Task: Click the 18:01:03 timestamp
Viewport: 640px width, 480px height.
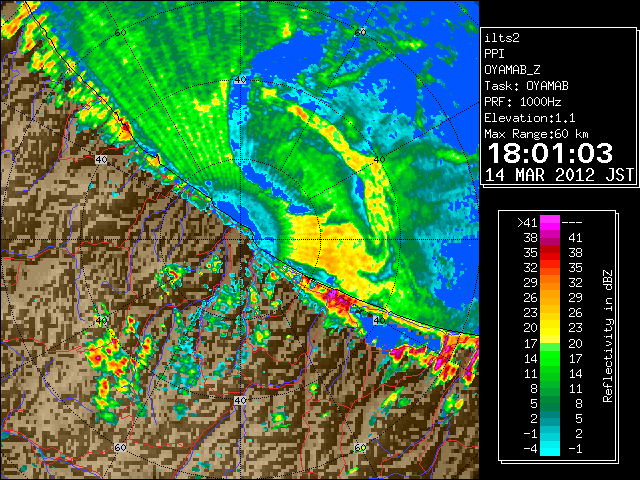Action: [550, 153]
